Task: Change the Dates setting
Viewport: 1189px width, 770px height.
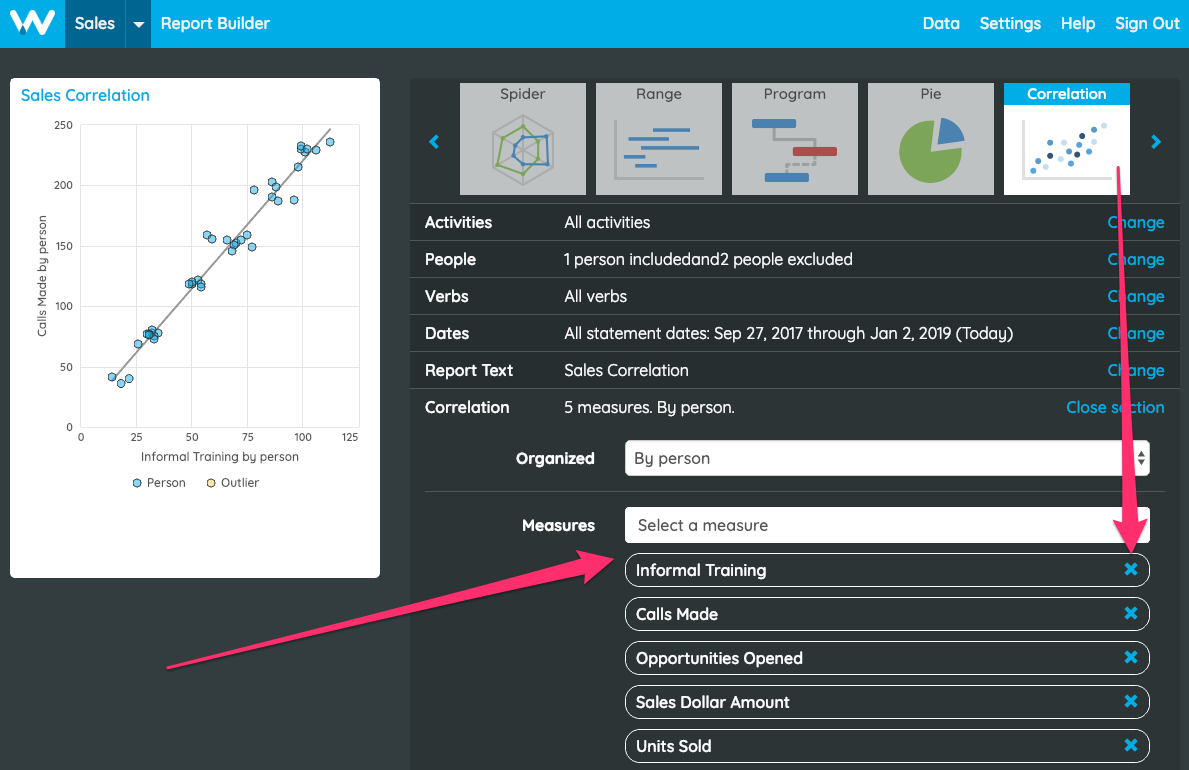Action: click(x=1135, y=333)
